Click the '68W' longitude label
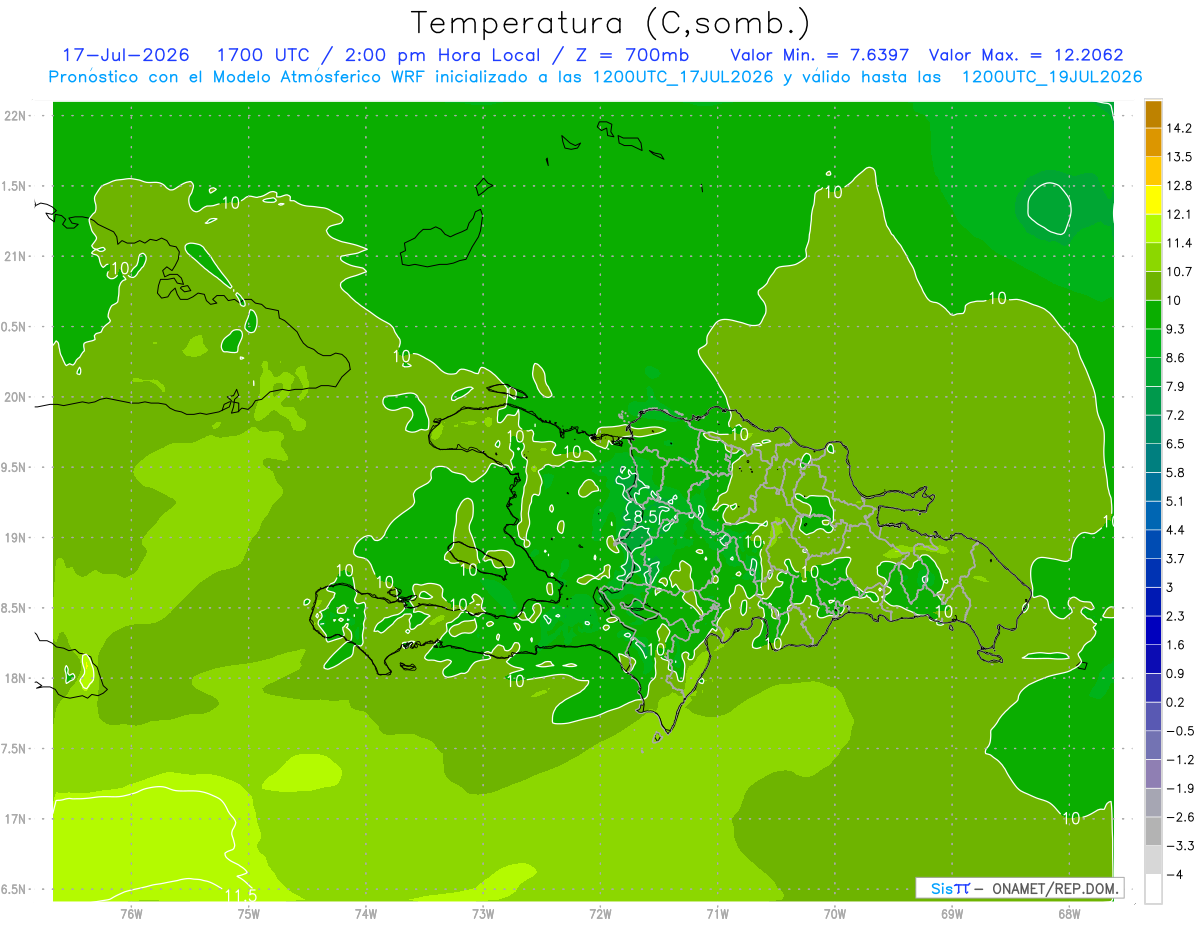Viewport: 1200px width, 927px height. pos(1068,913)
